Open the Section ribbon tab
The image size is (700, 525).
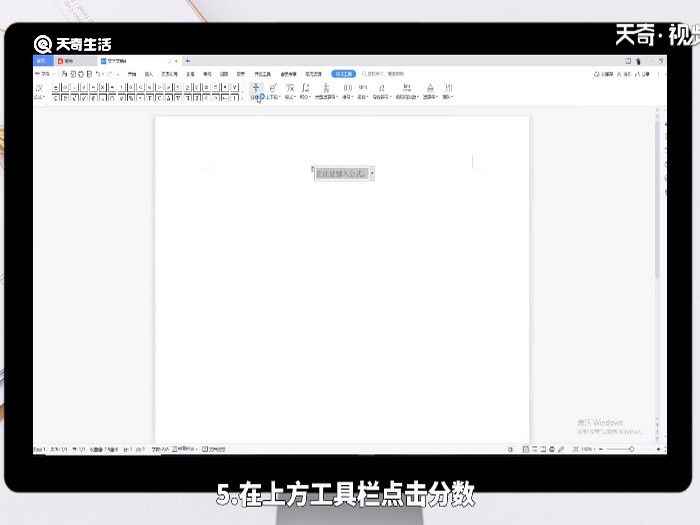(241, 74)
